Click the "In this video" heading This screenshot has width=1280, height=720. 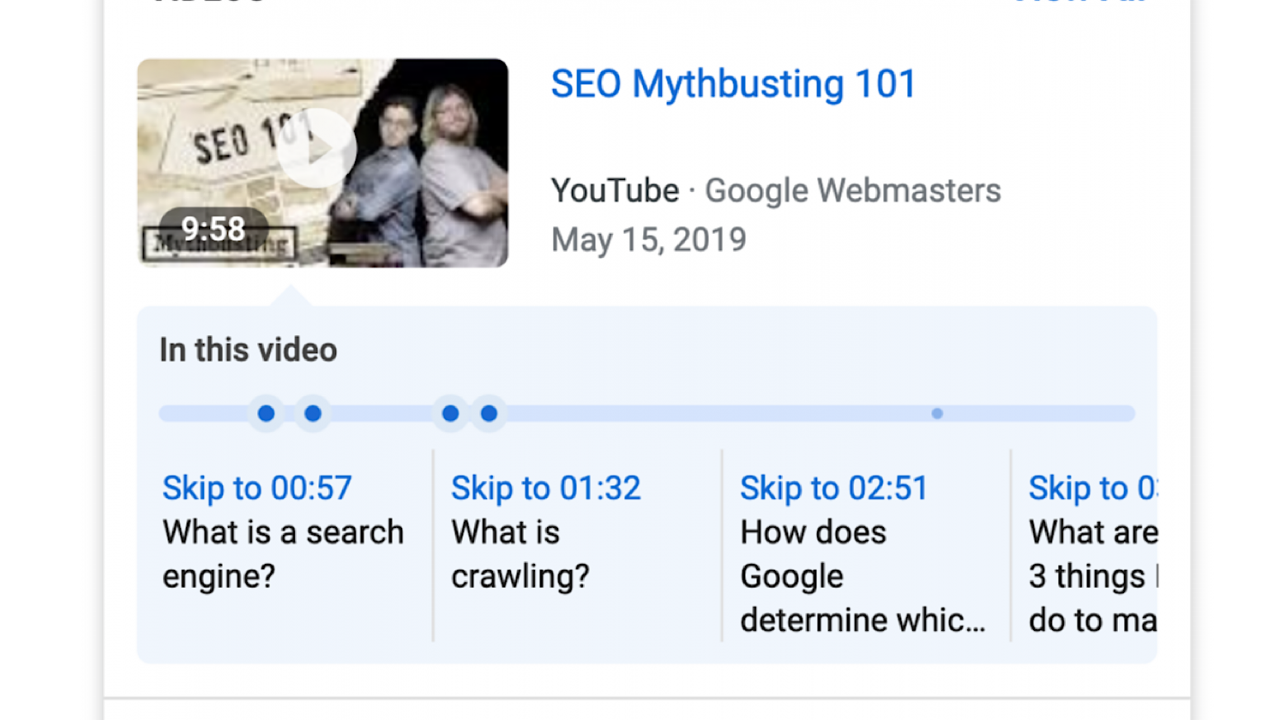[x=248, y=350]
